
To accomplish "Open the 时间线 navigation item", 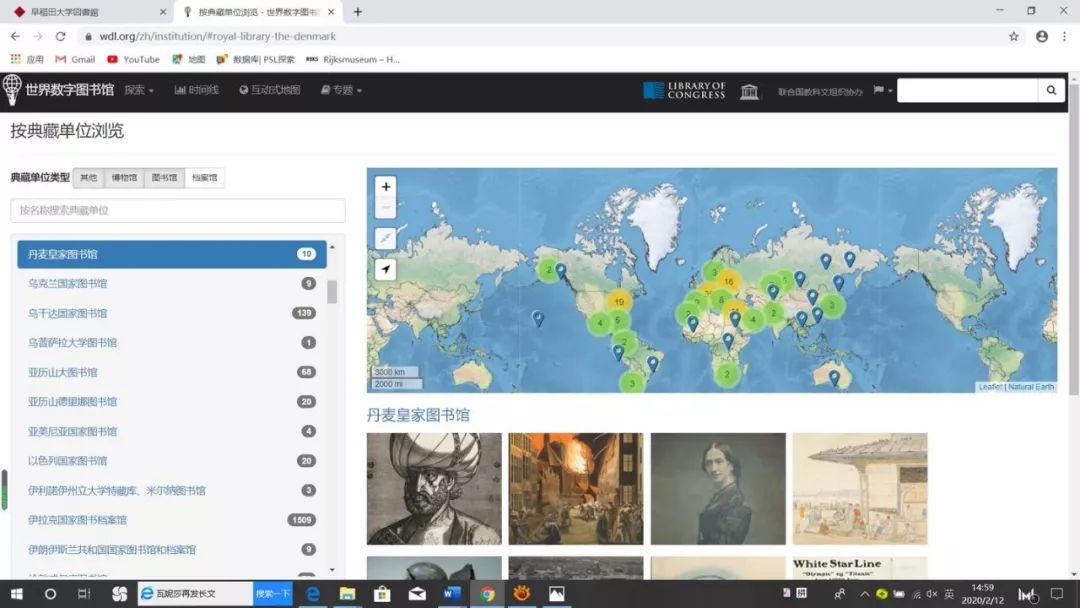I will pos(196,90).
